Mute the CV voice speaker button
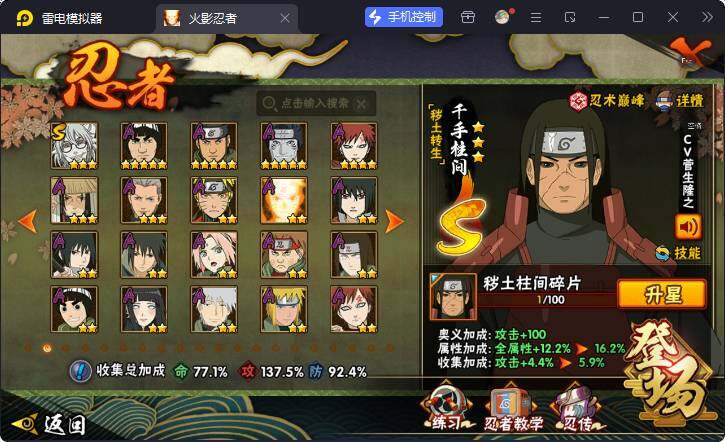Viewport: 725px width, 442px height. tap(688, 227)
